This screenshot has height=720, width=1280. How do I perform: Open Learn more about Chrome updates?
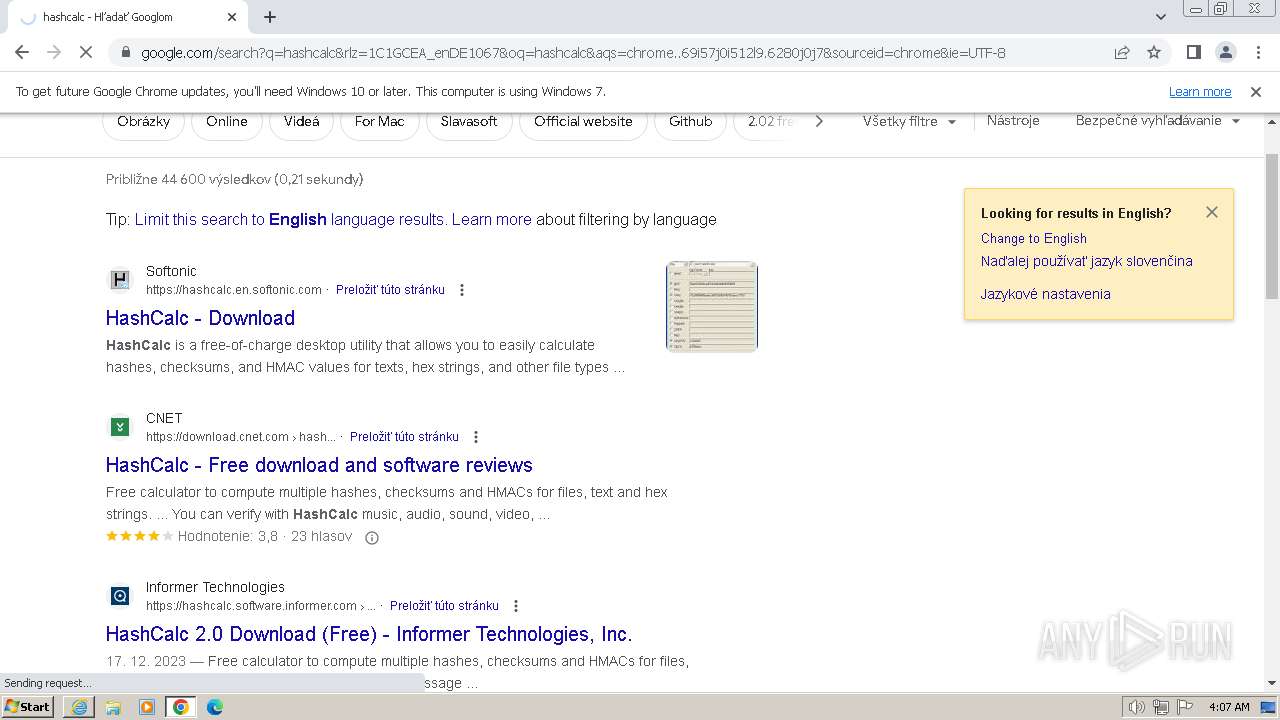[x=1200, y=92]
